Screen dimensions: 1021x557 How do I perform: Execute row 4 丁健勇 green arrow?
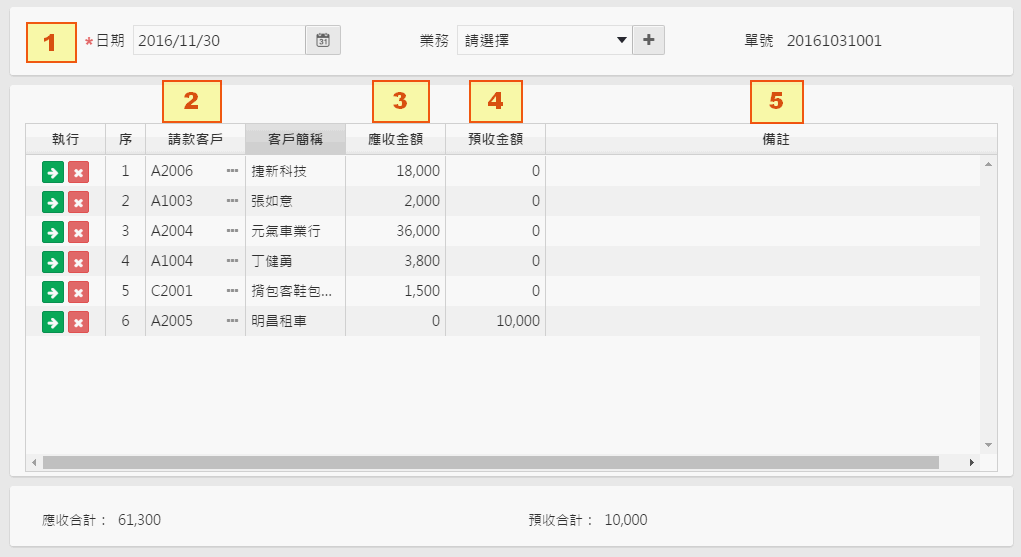[53, 262]
